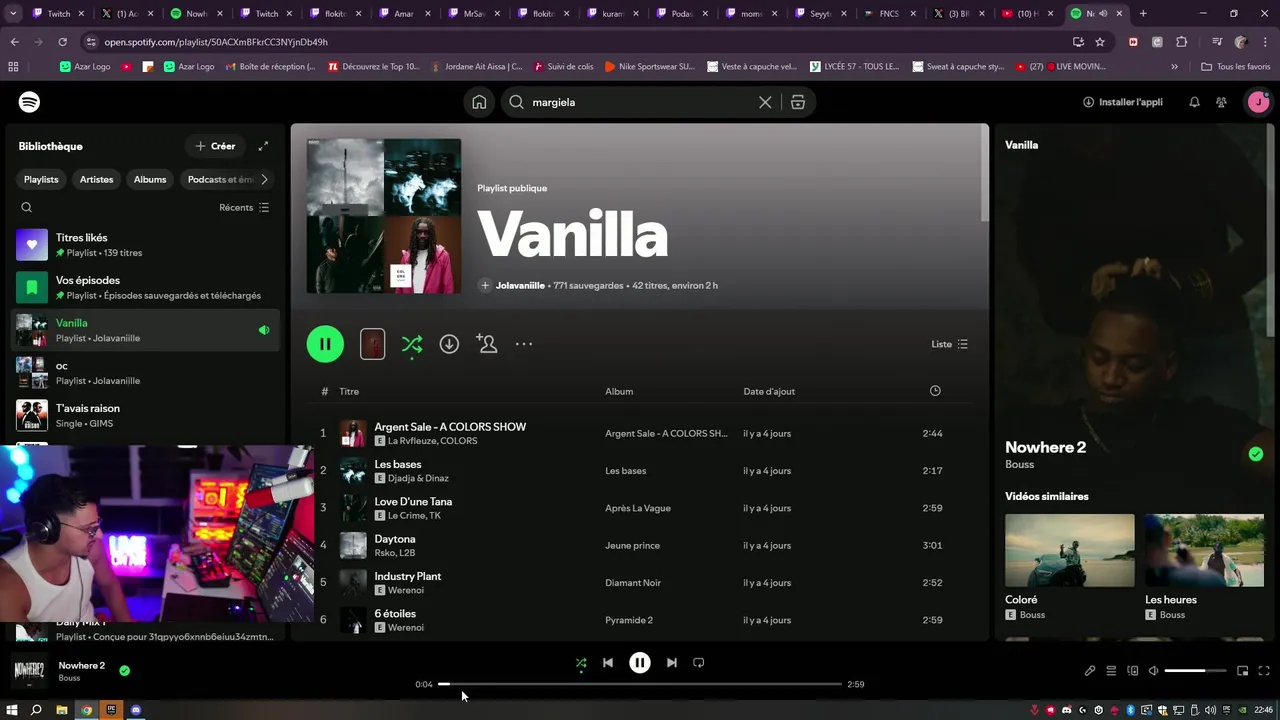The width and height of the screenshot is (1280, 720).
Task: Open lyrics microphone icon
Action: pos(1090,671)
